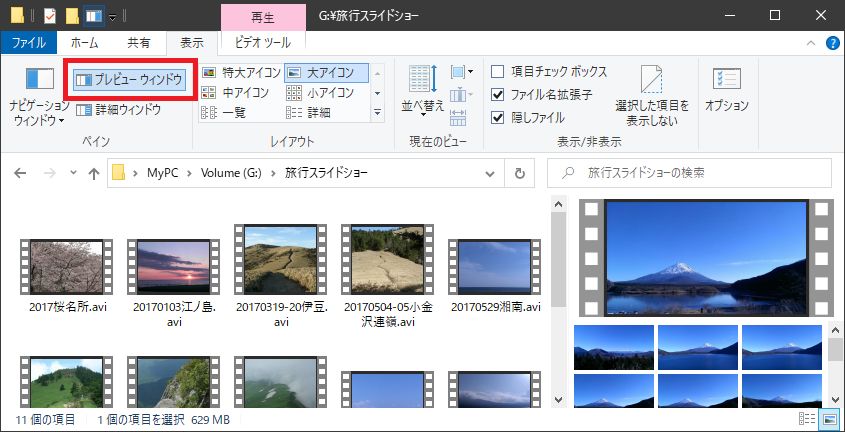Go up one folder level

coord(94,173)
